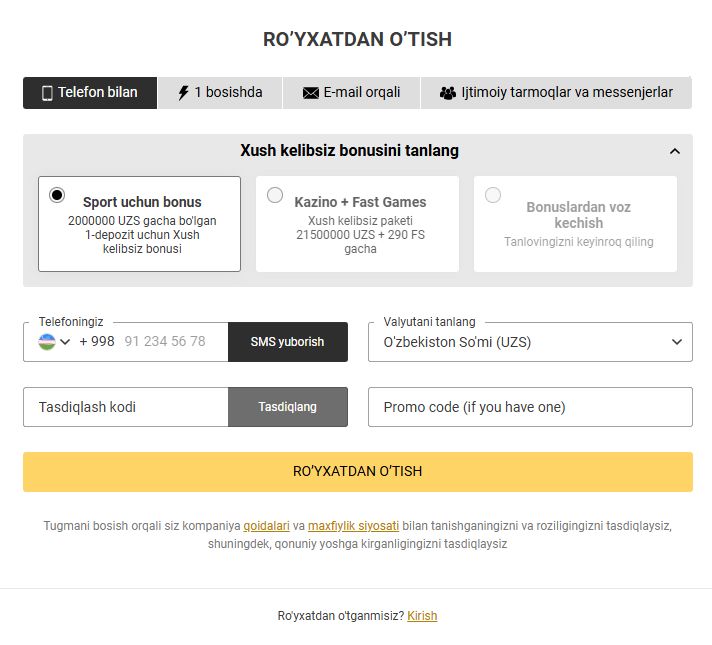Switch to the E-mail orqali tab
Screen dimensions: 712x645
[351, 93]
